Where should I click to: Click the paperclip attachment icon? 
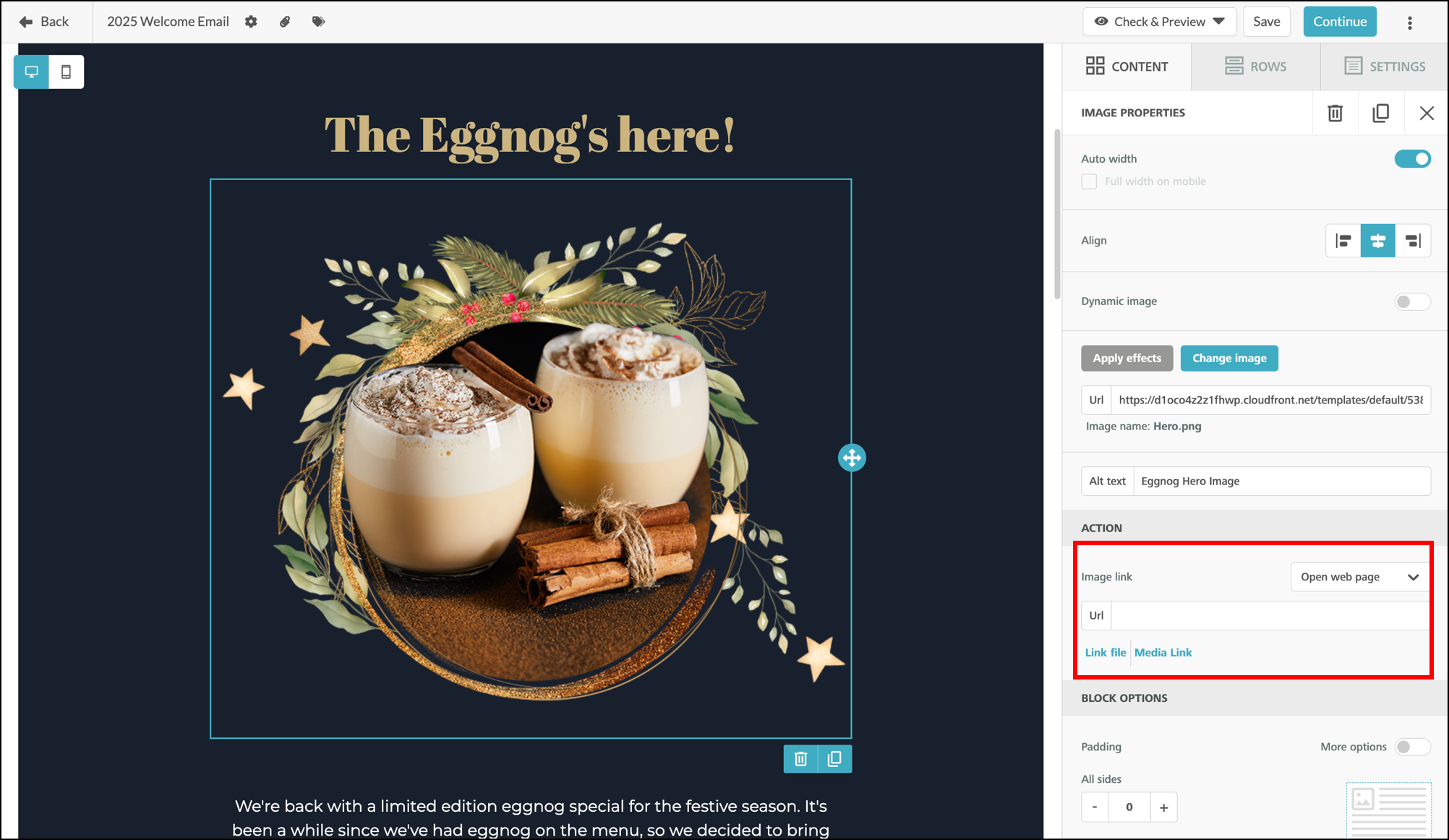tap(285, 22)
